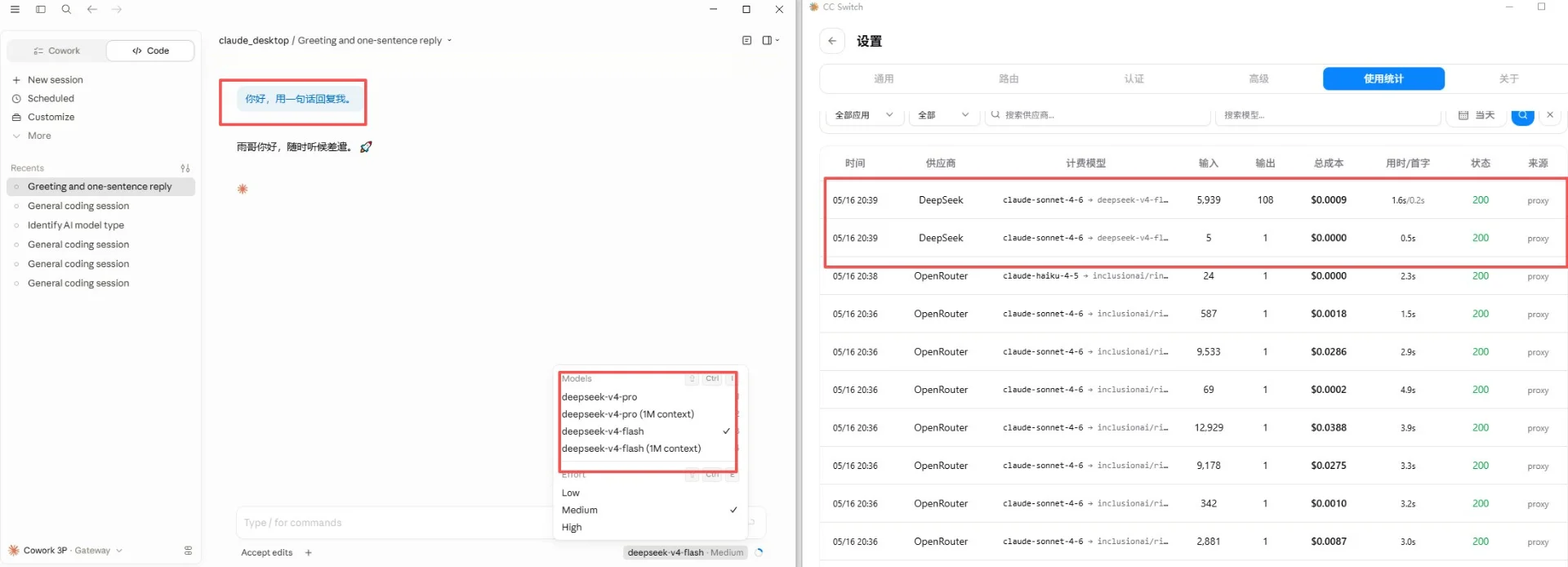Open the hamburger menu in Claude window
The width and height of the screenshot is (1568, 567).
pos(15,9)
